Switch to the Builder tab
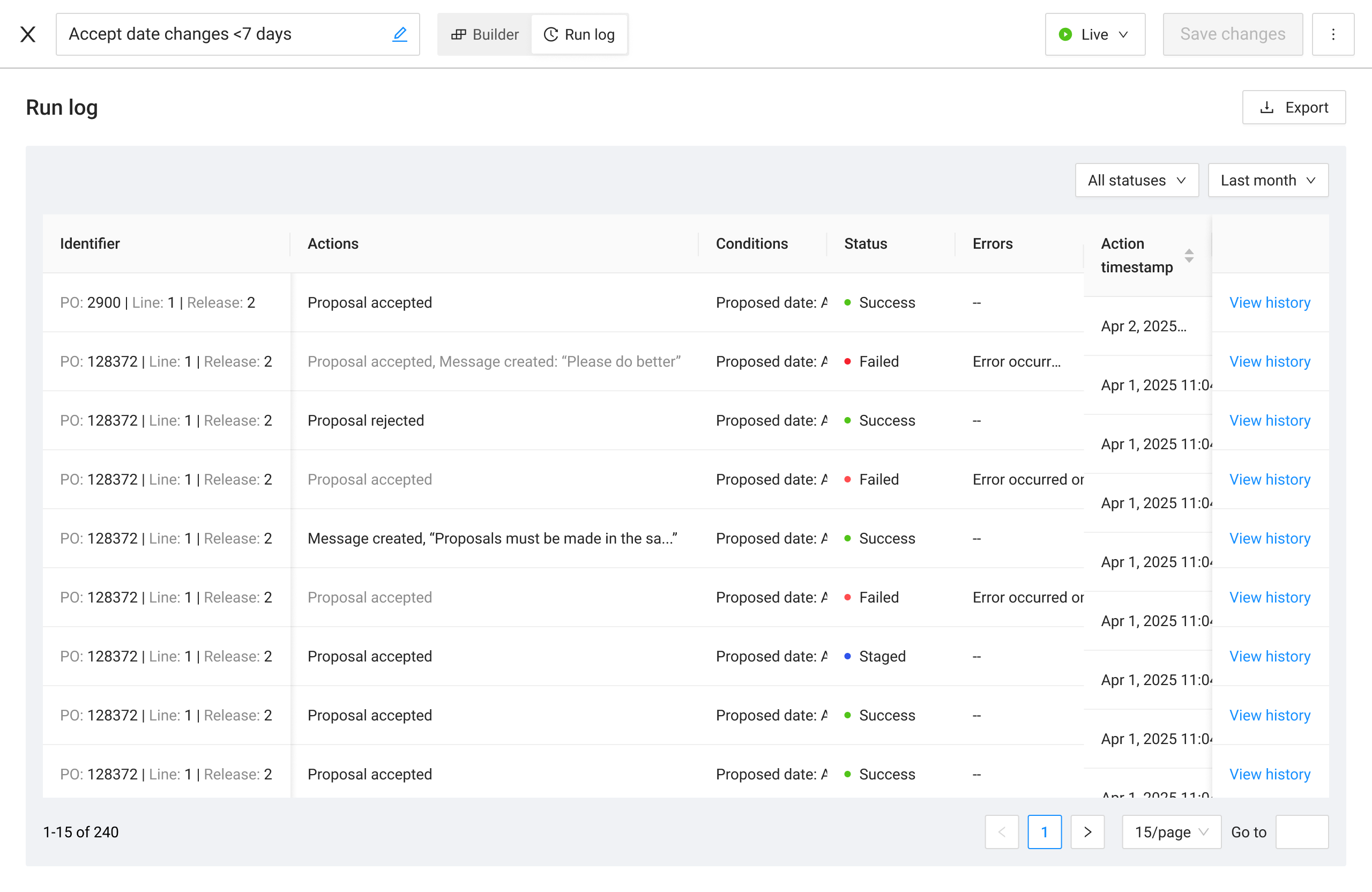The height and width of the screenshot is (892, 1372). [x=485, y=35]
